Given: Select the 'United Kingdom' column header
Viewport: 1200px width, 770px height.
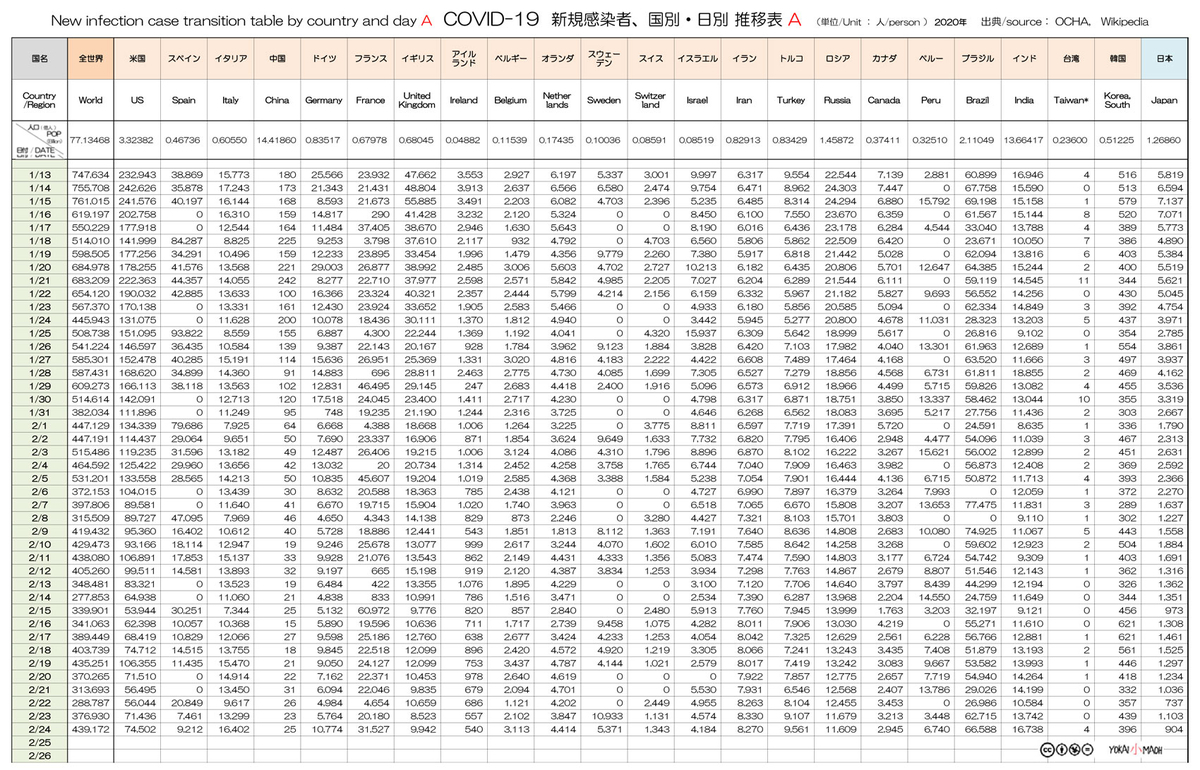Looking at the screenshot, I should (x=416, y=100).
